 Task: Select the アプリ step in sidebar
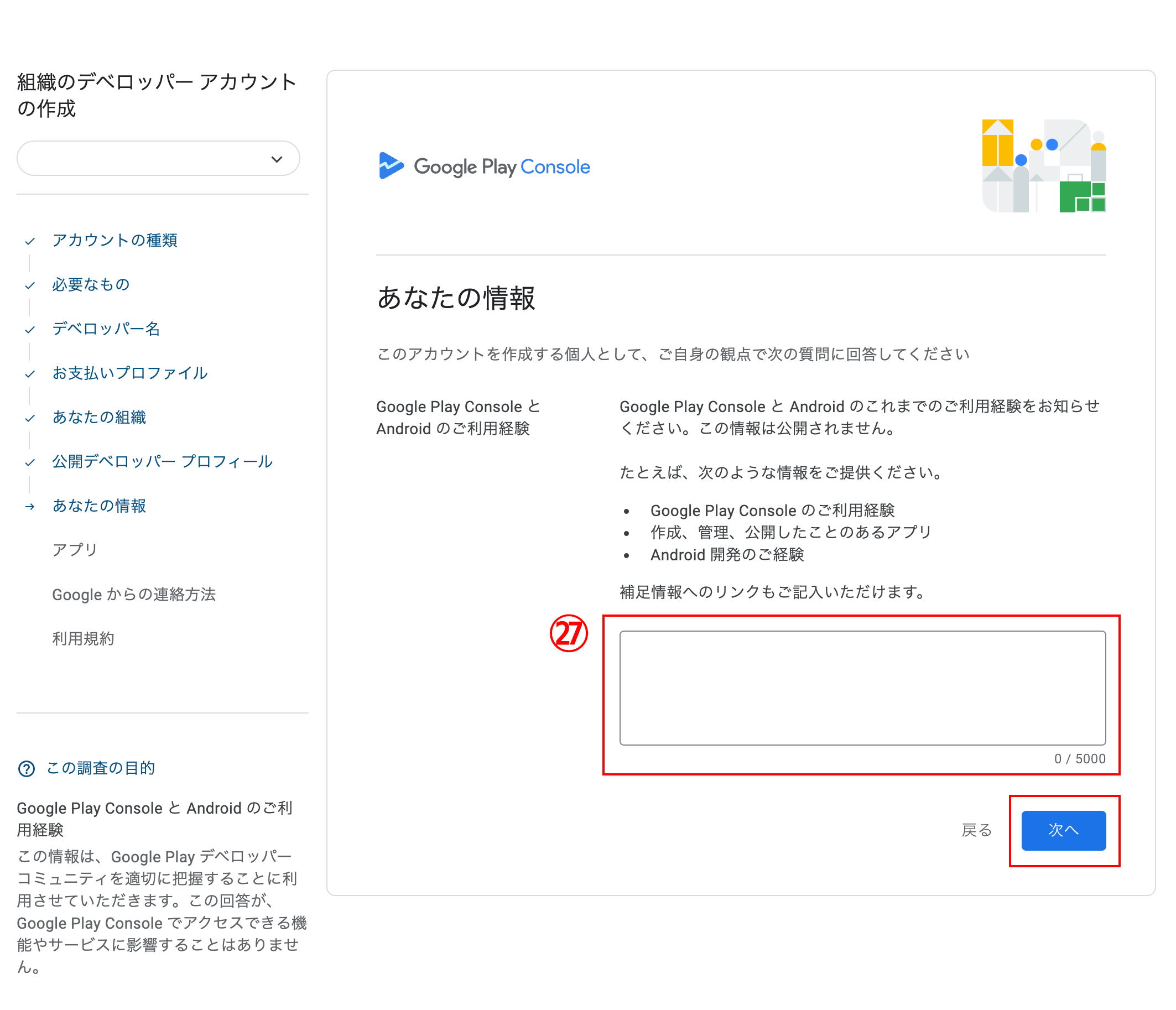point(75,550)
